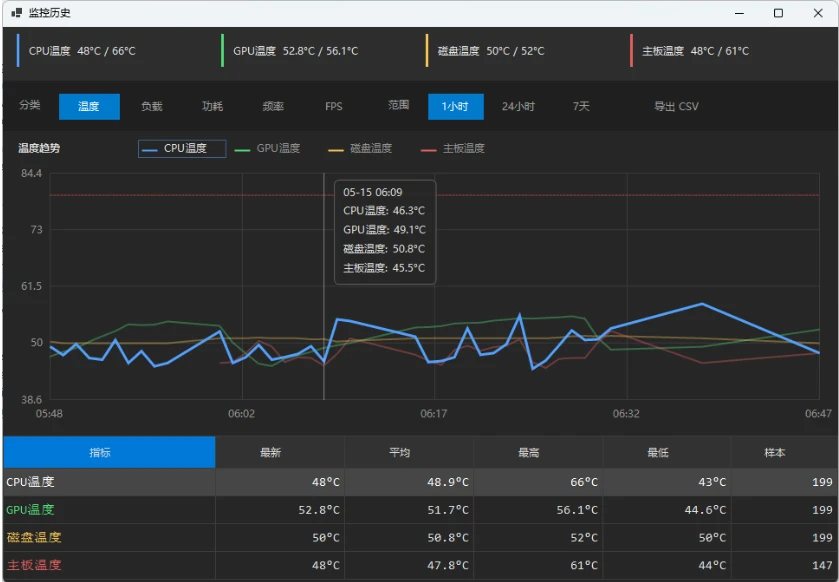Set range to 7天
The height and width of the screenshot is (582, 839).
581,106
